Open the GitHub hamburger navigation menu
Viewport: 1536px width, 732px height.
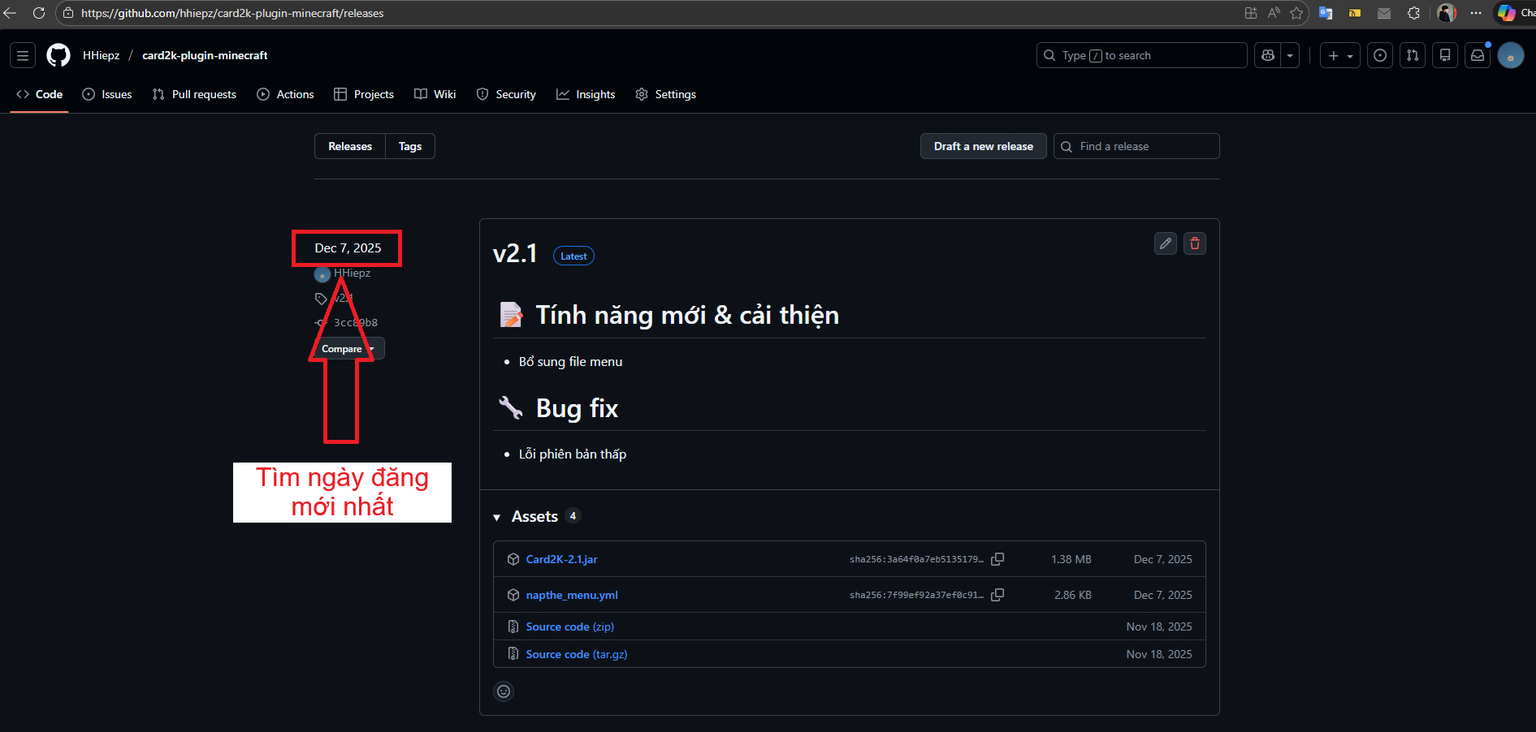[23, 56]
